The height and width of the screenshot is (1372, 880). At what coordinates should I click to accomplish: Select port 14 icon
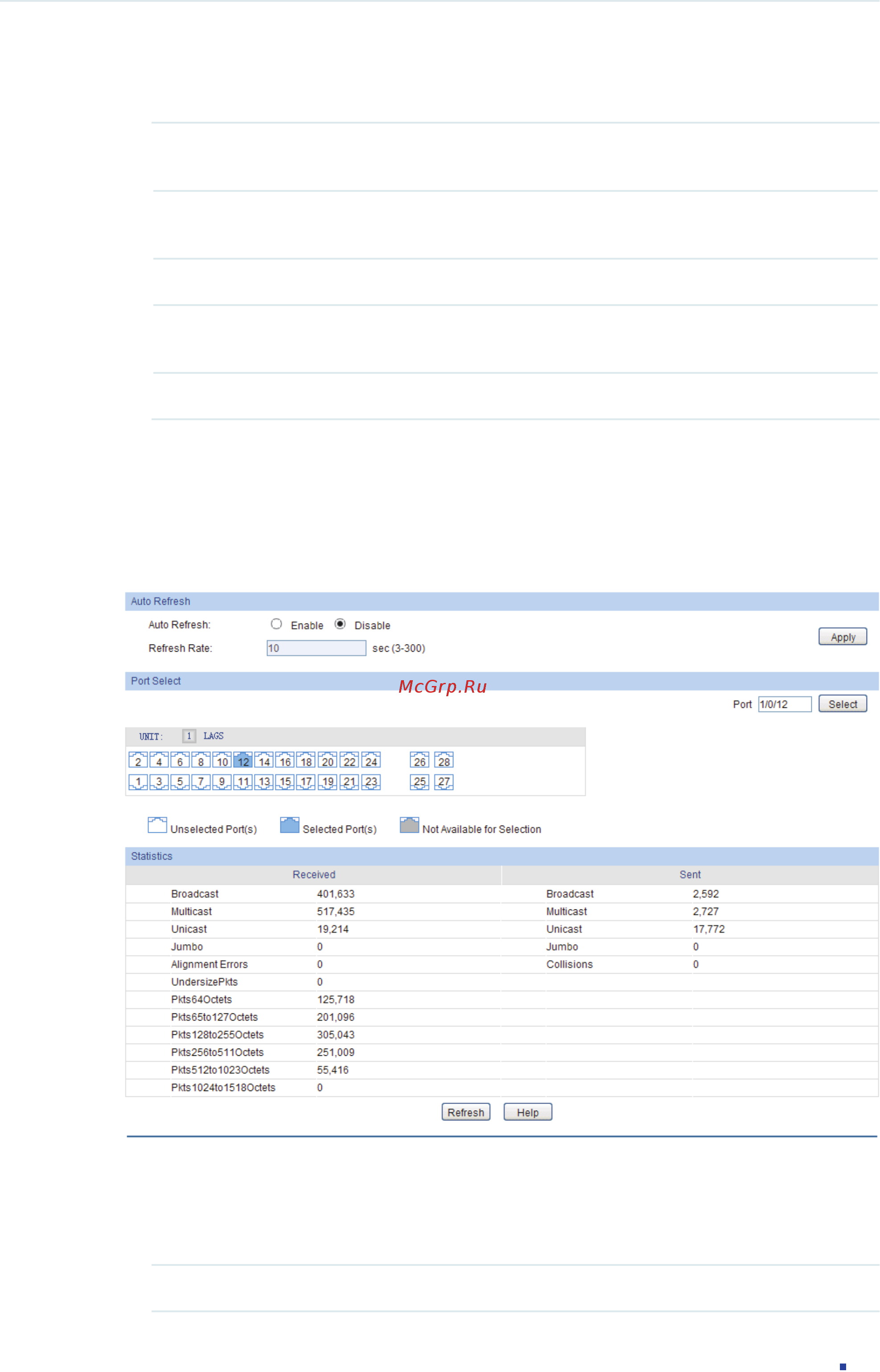click(x=264, y=760)
